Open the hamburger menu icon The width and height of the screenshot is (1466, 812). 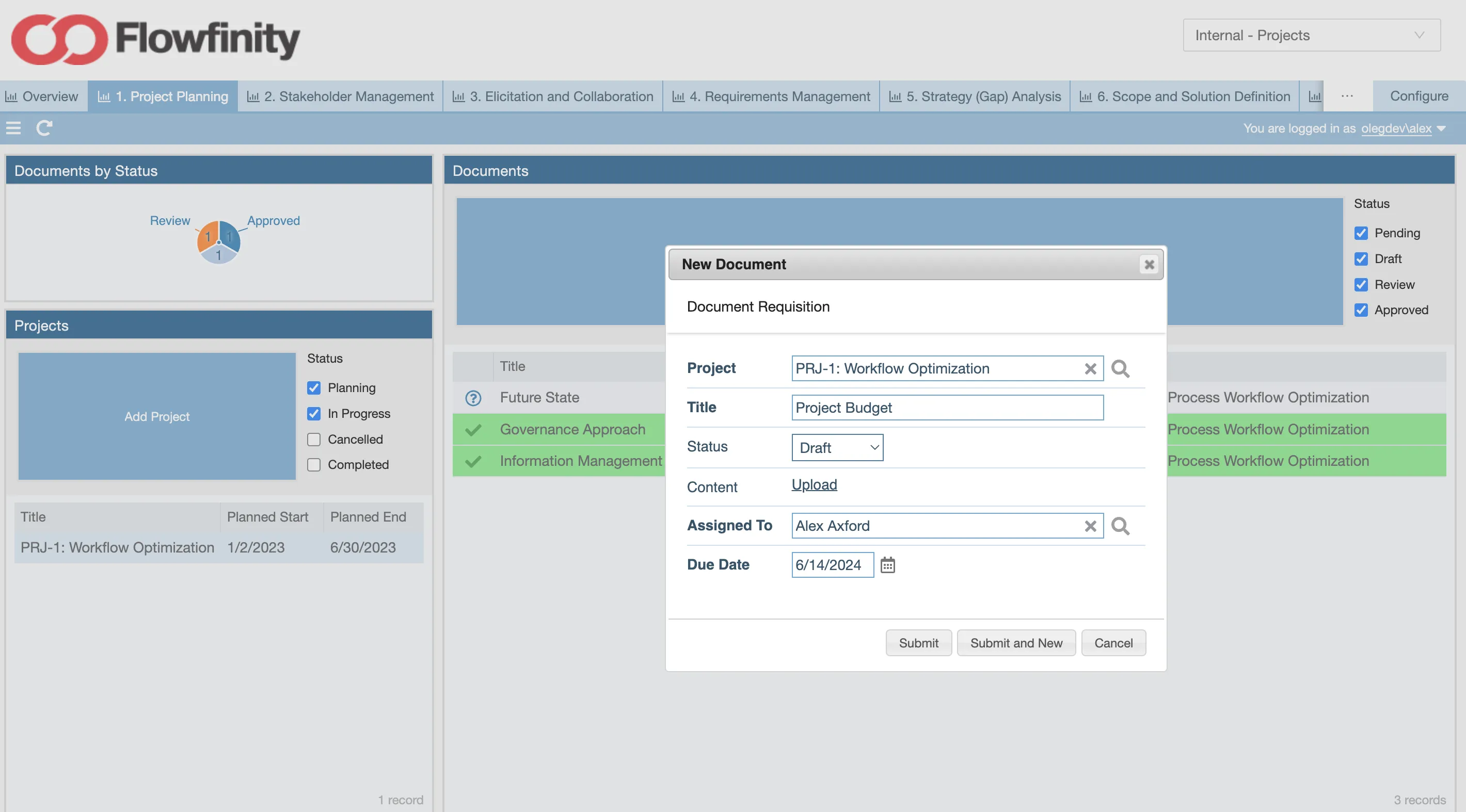(x=12, y=128)
